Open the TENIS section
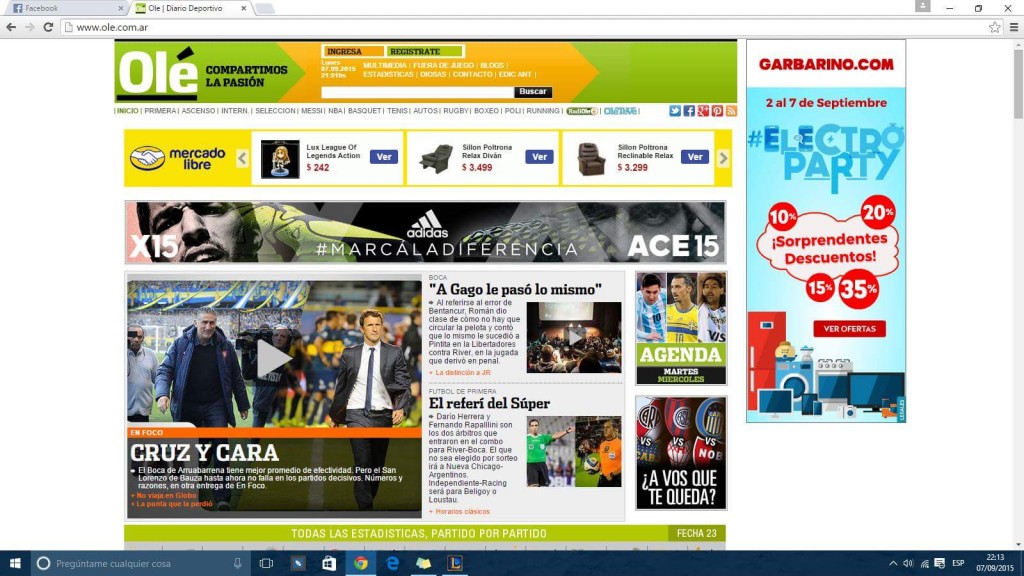Screen dimensions: 1024x576 397,111
